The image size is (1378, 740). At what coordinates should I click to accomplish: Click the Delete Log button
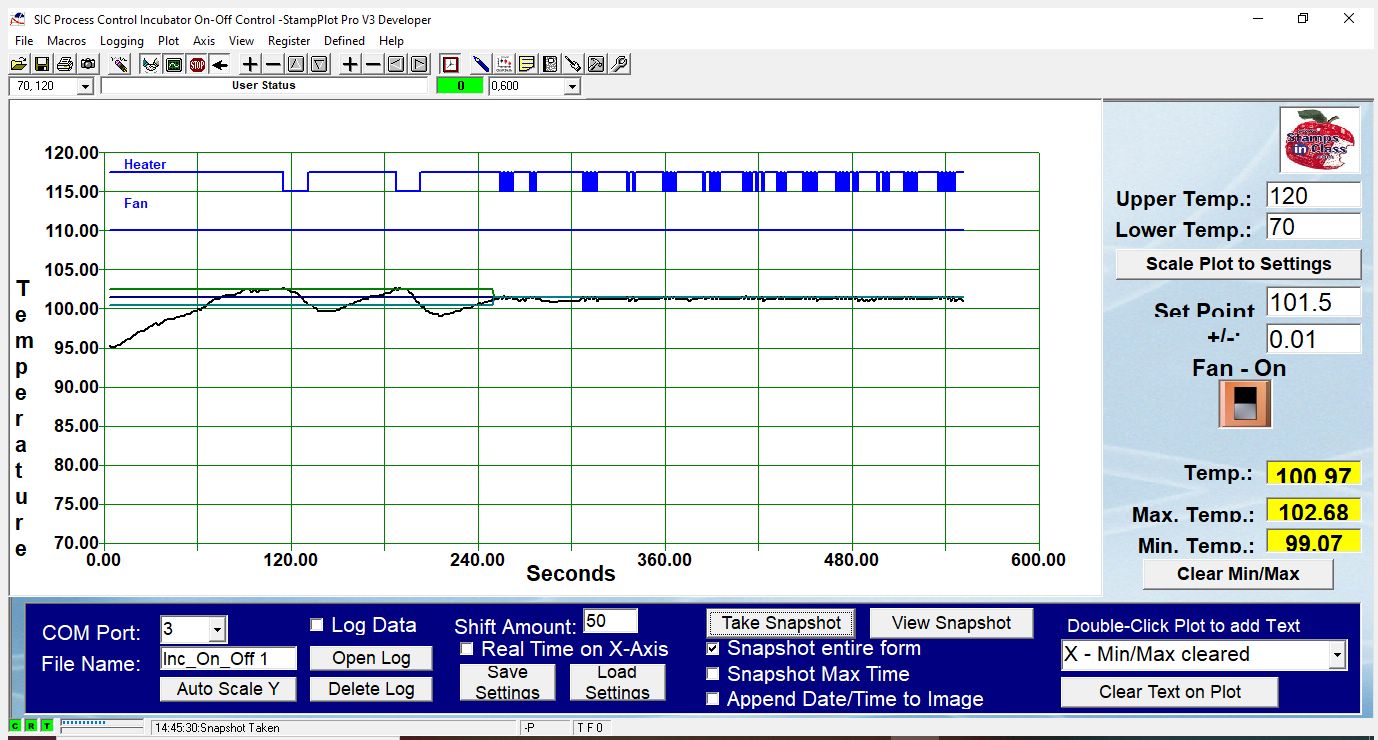pyautogui.click(x=371, y=689)
